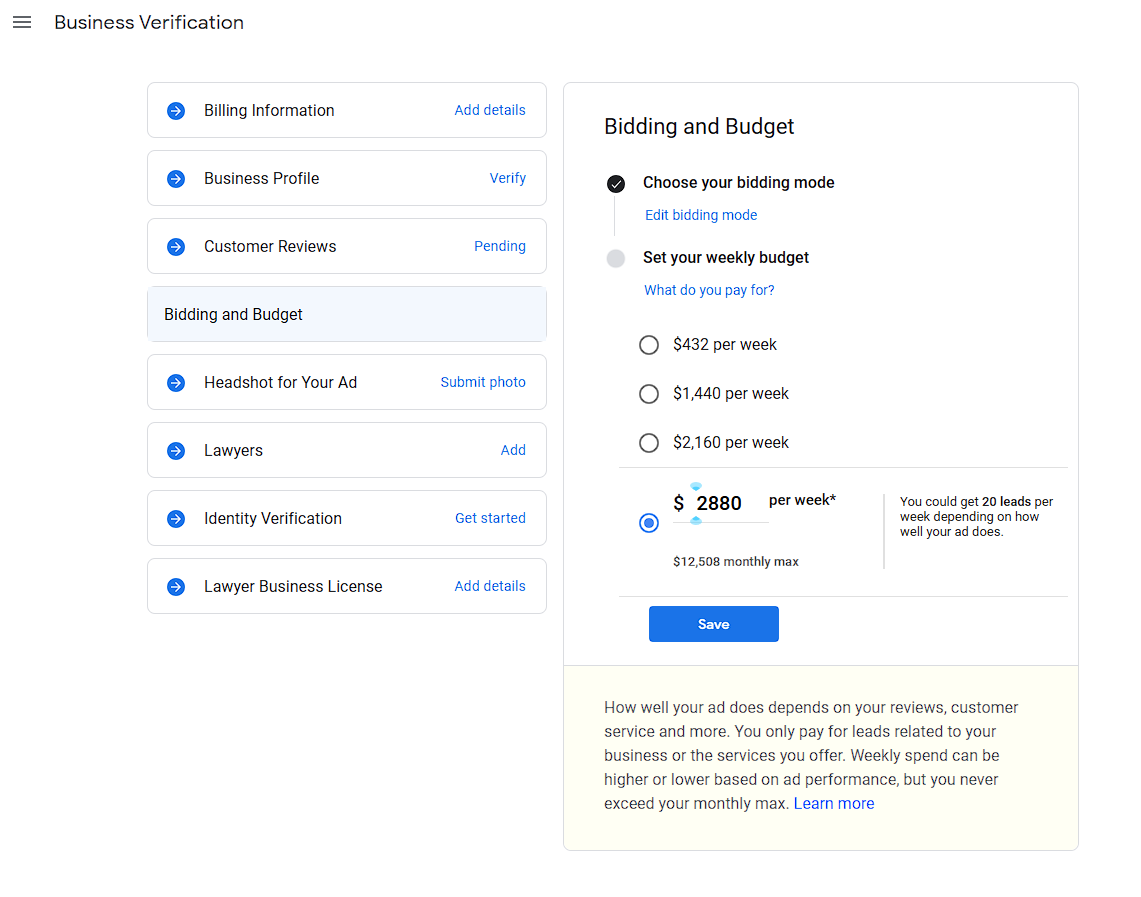Click the arrow icon beside Lawyers
The width and height of the screenshot is (1141, 897).
(x=176, y=451)
